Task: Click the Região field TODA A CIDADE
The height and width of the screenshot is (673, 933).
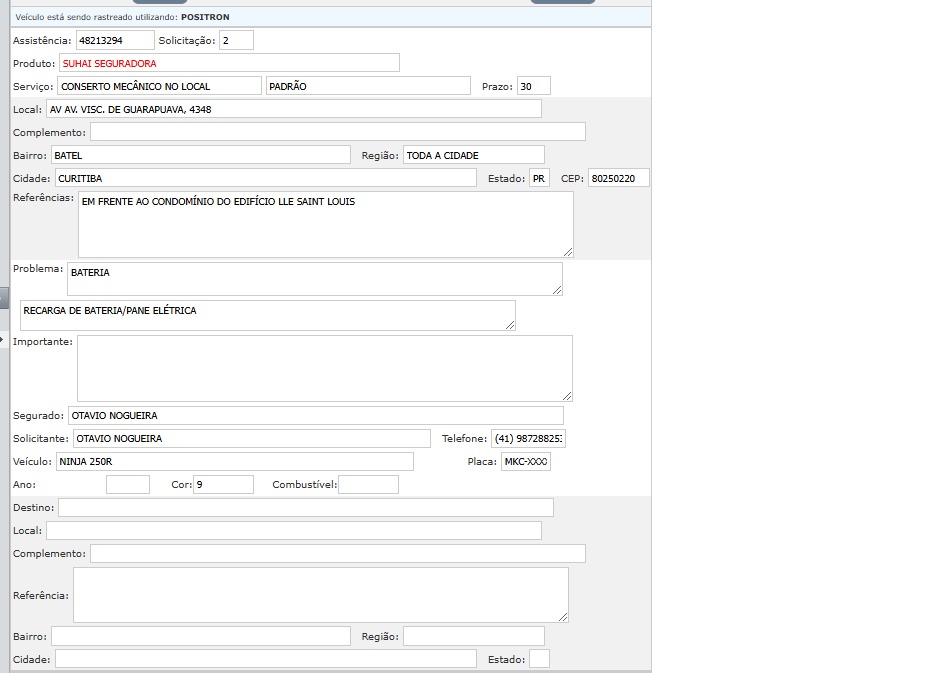Action: [474, 155]
